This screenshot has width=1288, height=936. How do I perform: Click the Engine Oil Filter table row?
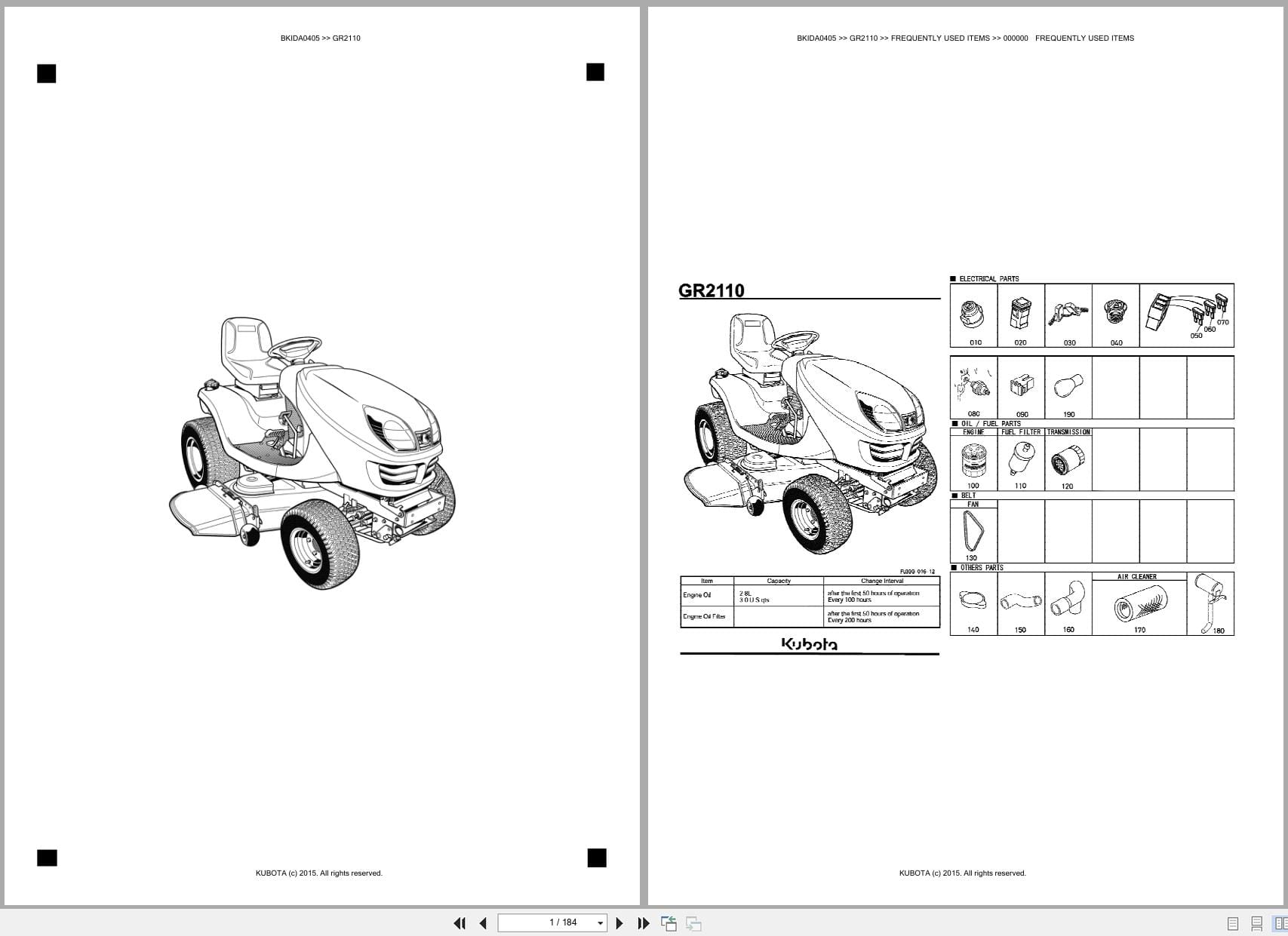[810, 617]
